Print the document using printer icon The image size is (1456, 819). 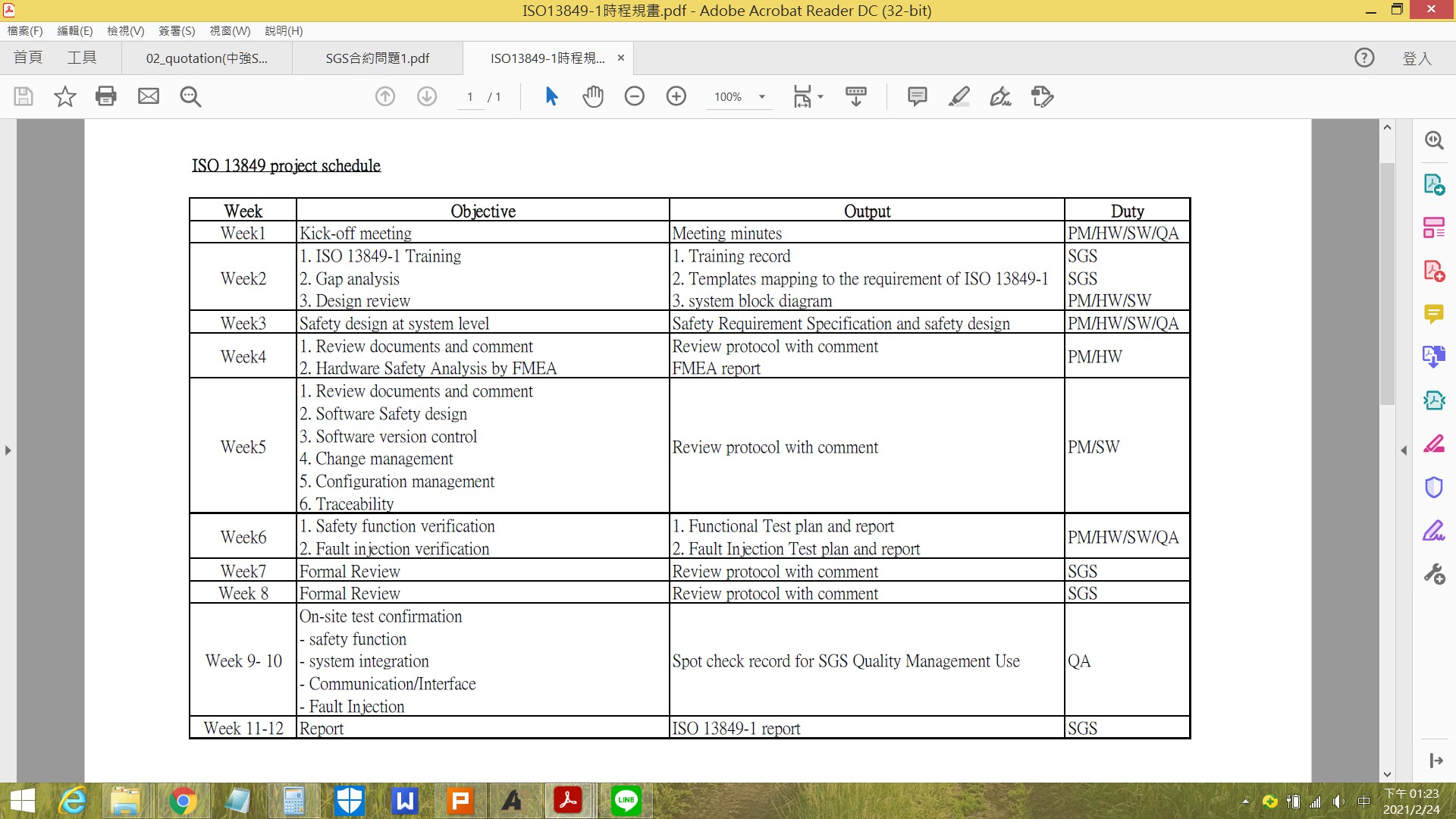(x=106, y=96)
